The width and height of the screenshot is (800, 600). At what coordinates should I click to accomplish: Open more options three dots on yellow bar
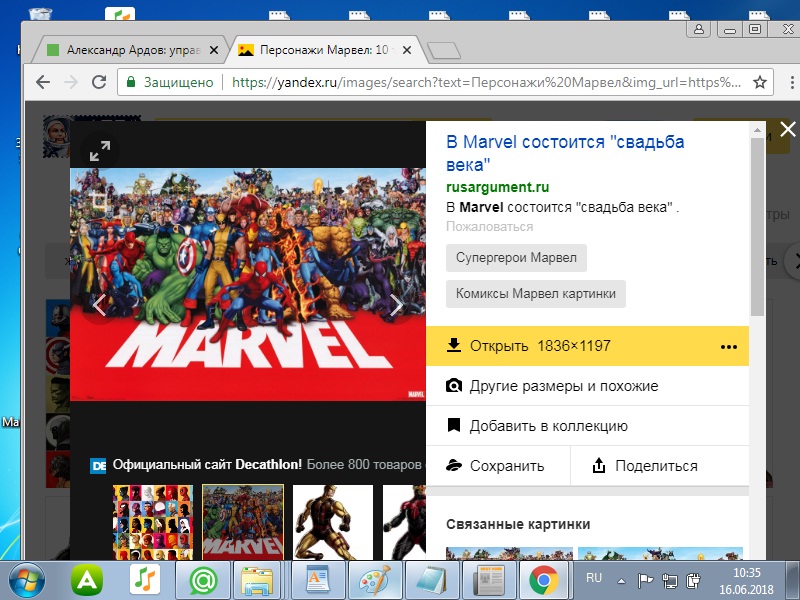point(729,347)
